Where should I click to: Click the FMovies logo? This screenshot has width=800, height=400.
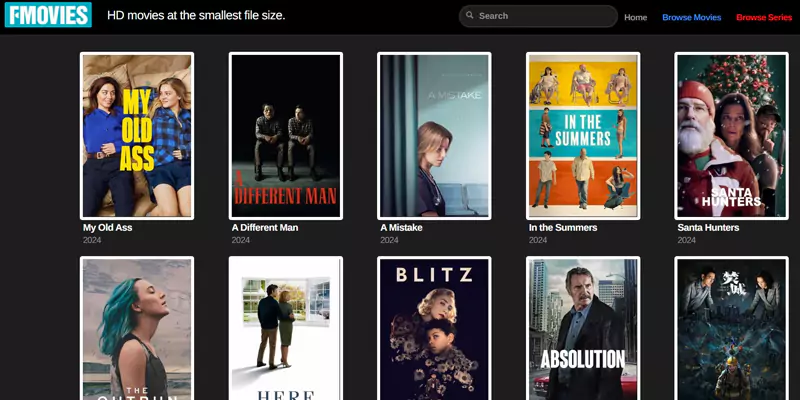point(48,15)
